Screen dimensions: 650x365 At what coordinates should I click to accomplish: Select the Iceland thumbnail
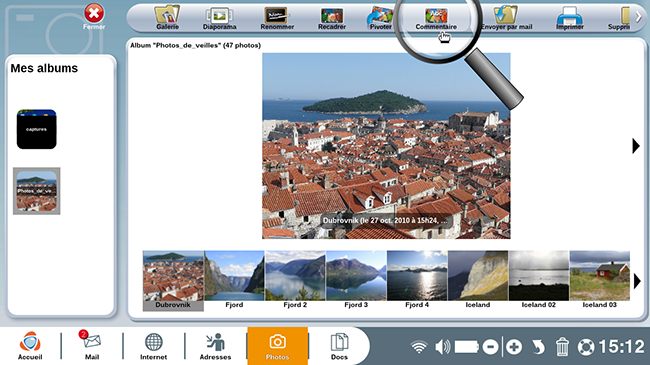(478, 280)
